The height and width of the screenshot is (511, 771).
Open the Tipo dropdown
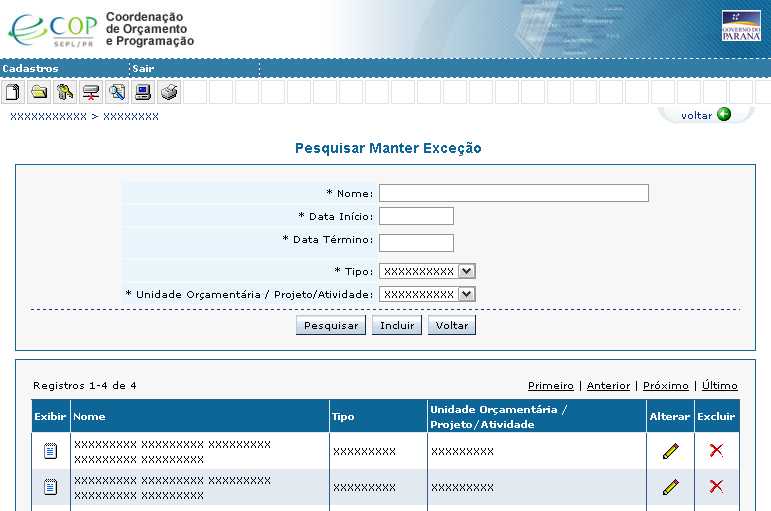(x=467, y=271)
